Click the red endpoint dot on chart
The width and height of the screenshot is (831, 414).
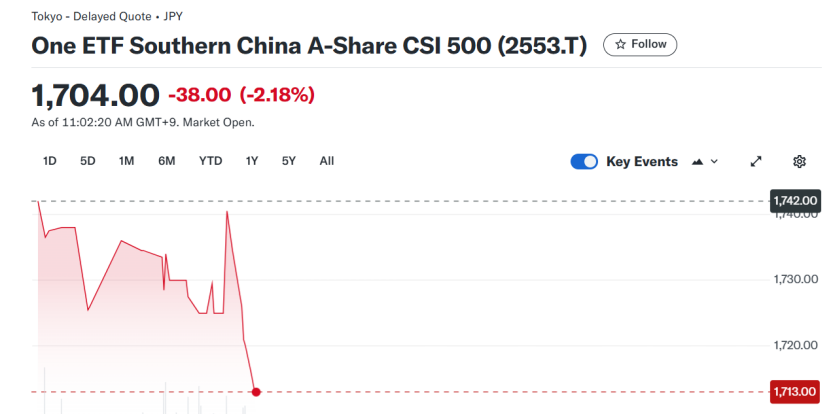[257, 391]
